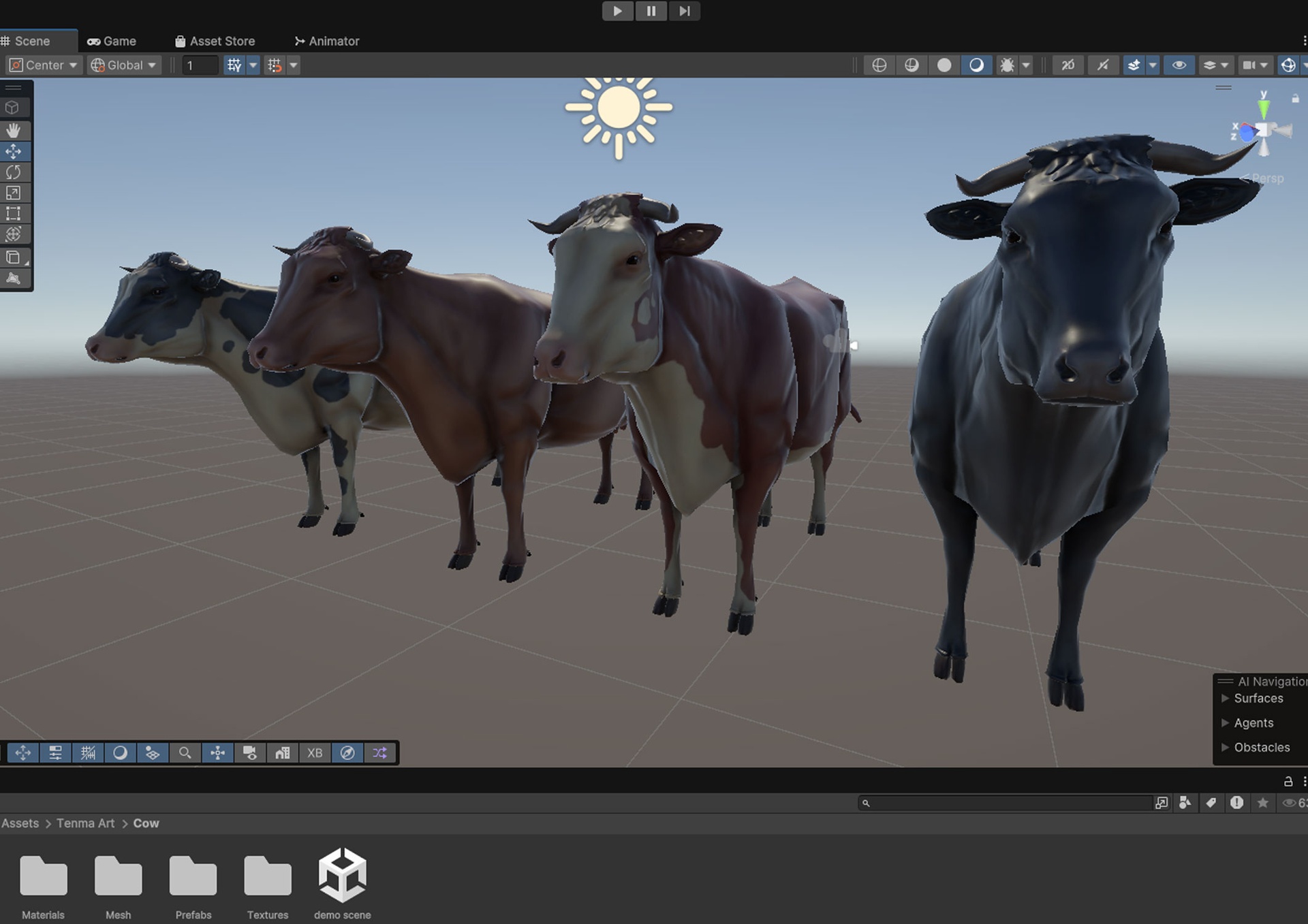Click the search by label tag icon

(1211, 803)
